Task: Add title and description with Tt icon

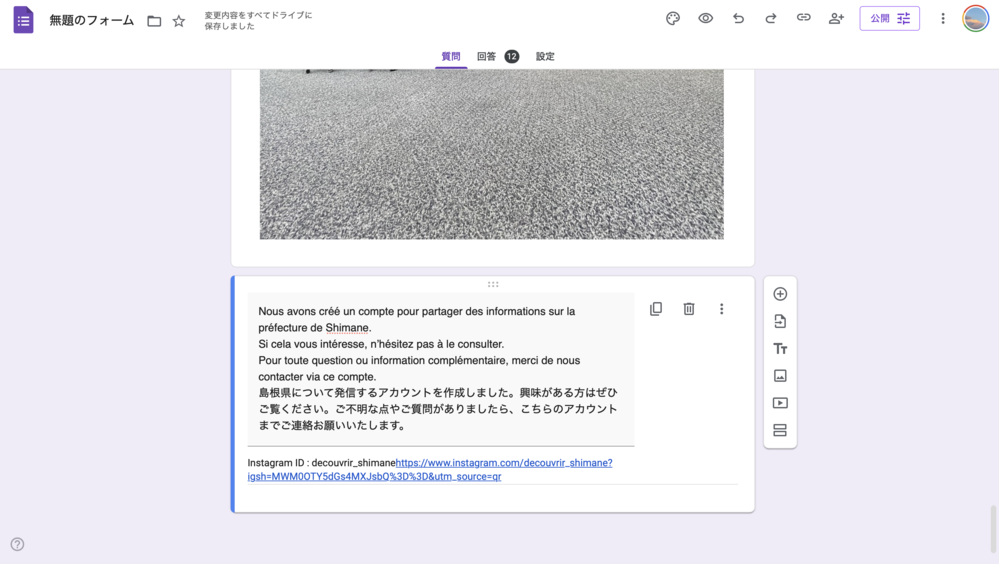Action: tap(780, 349)
